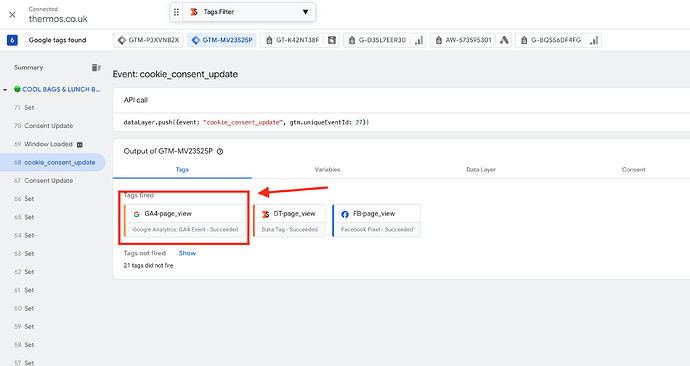The width and height of the screenshot is (690, 366).
Task: Switch to the Variables tab
Action: coord(327,169)
